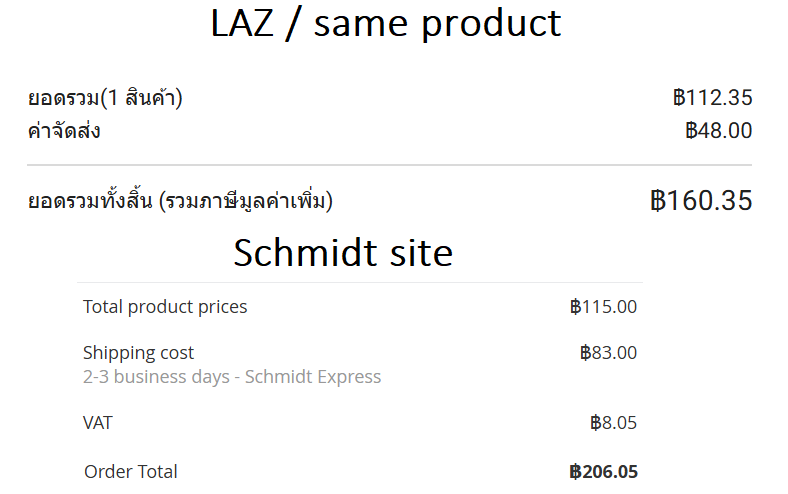Image resolution: width=788 pixels, height=494 pixels.
Task: Click the "Schmidt site" heading
Action: [x=343, y=253]
